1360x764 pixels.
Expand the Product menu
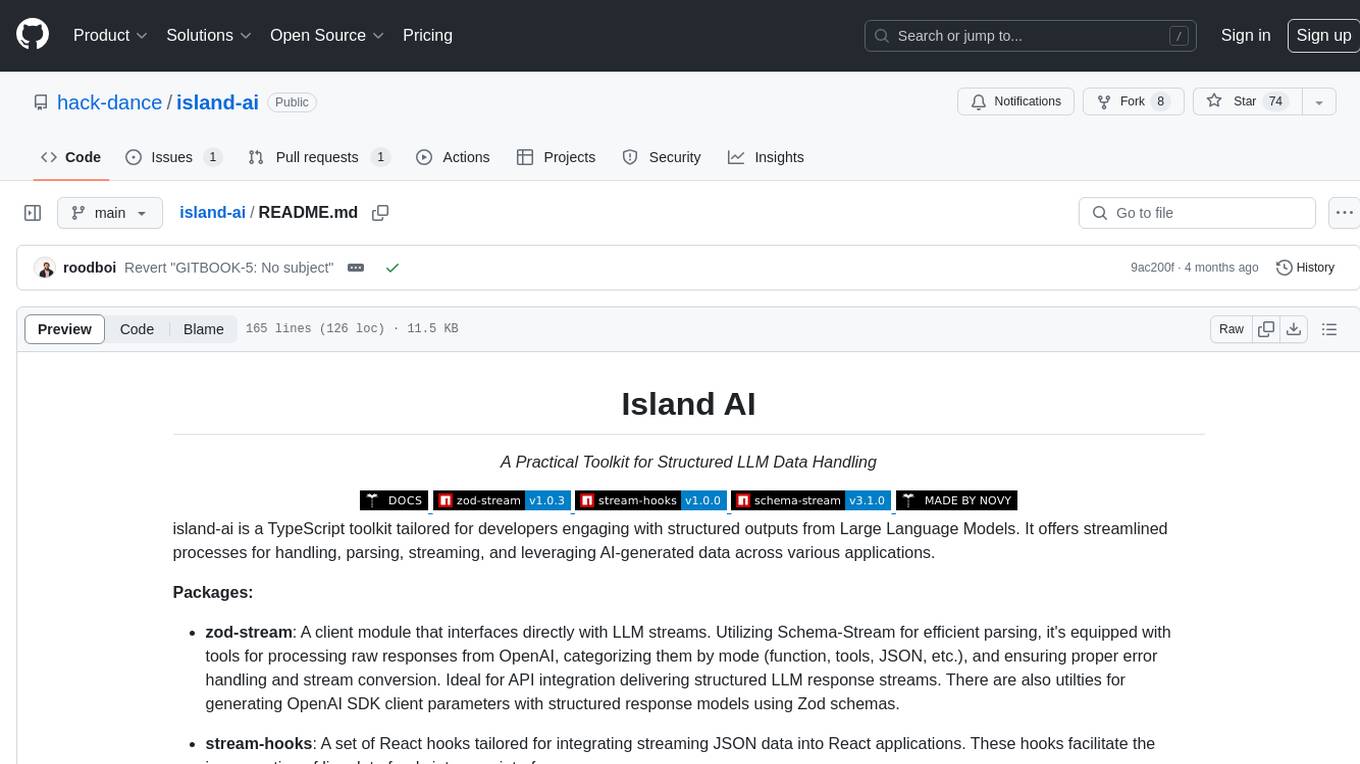[x=110, y=35]
